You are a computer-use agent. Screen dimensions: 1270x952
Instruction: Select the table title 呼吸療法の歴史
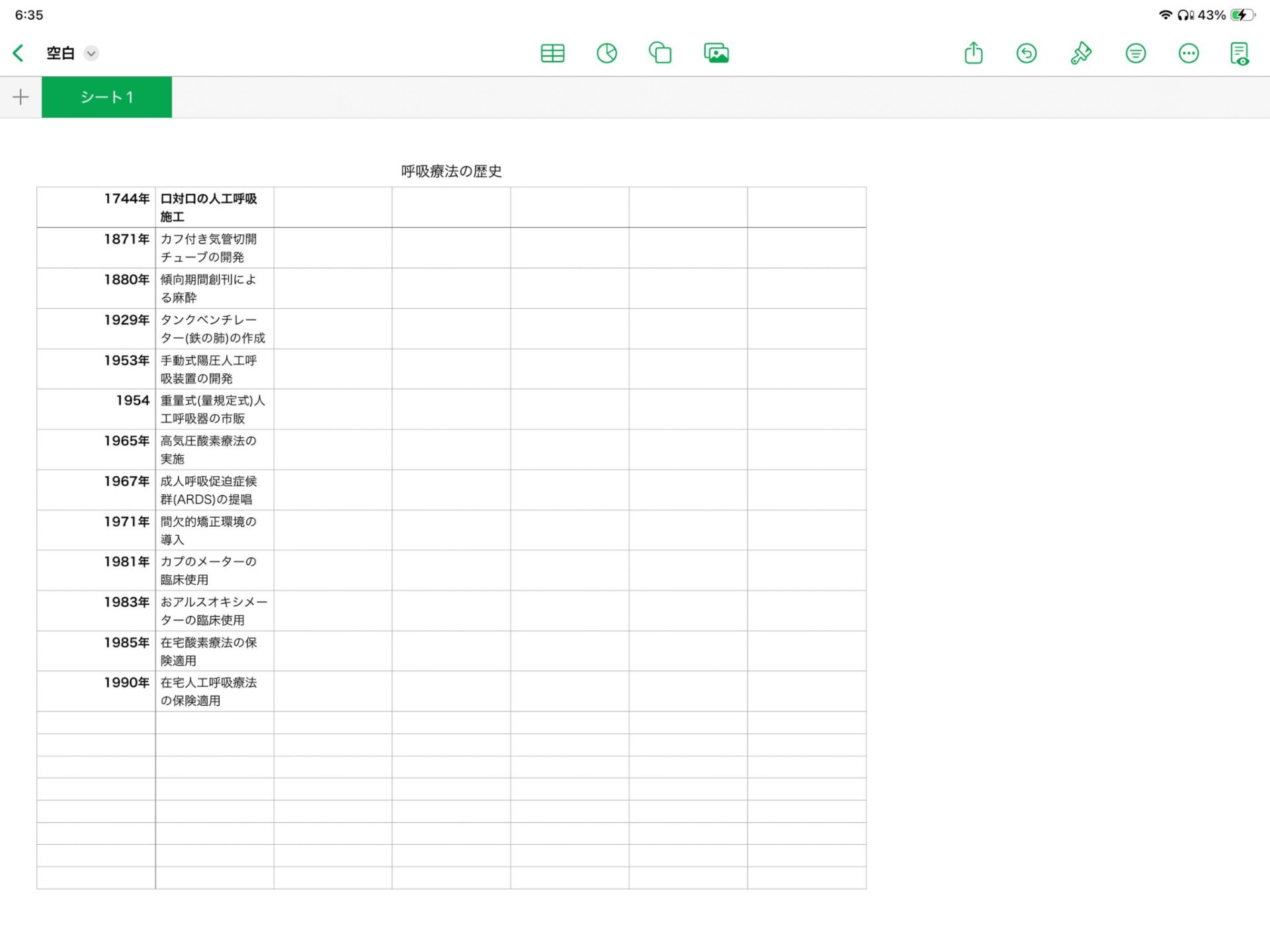[451, 171]
